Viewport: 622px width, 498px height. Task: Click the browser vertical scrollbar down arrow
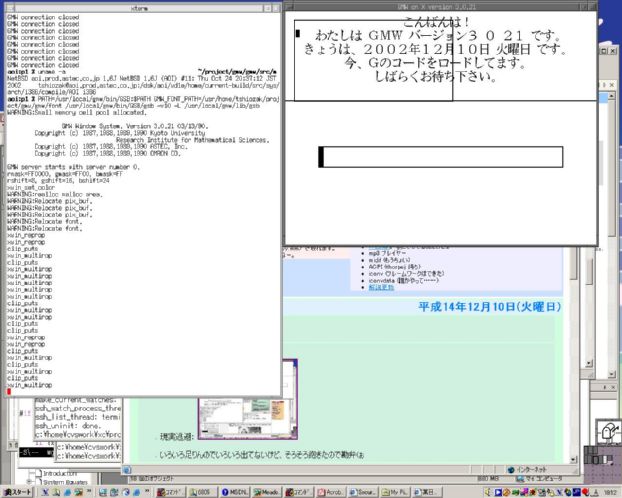tap(573, 460)
